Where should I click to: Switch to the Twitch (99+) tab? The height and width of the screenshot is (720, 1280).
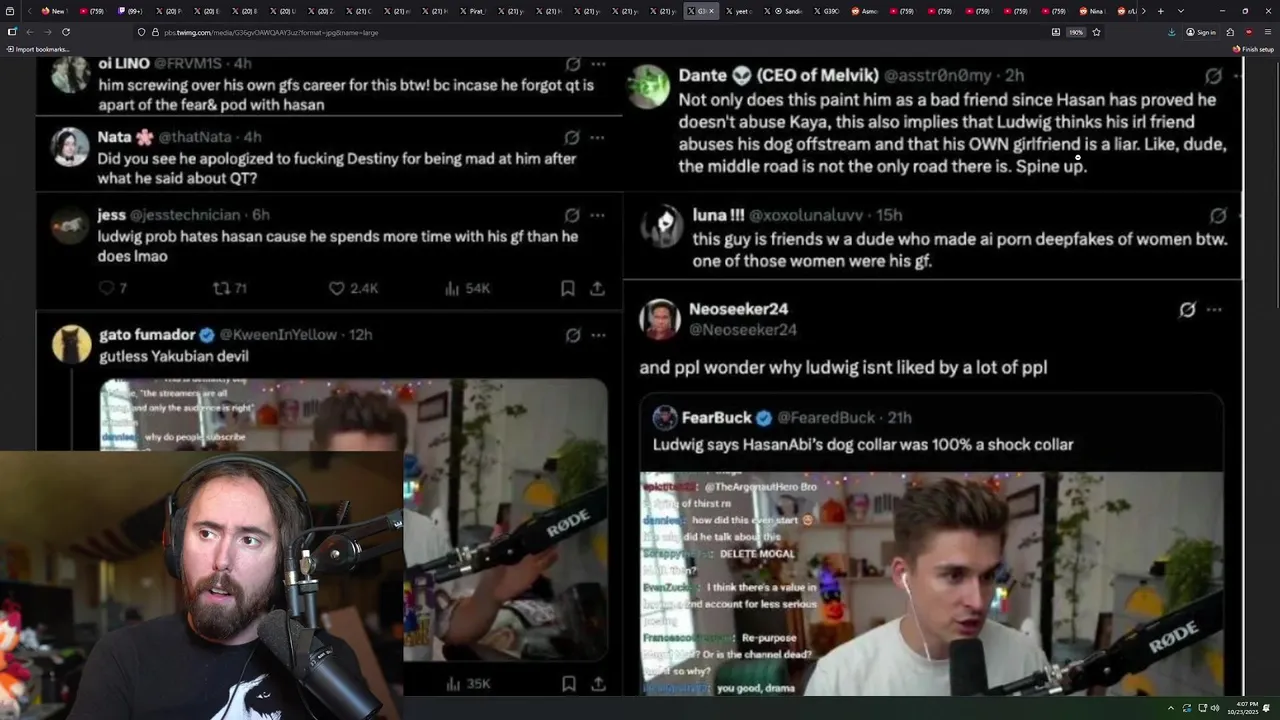130,11
